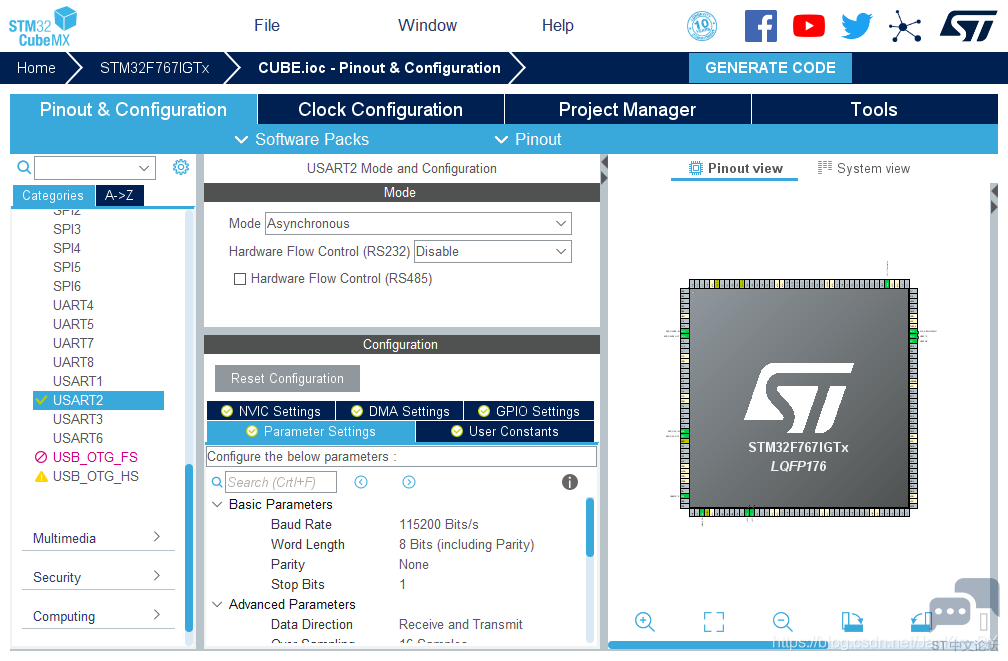Rotate the chip clockwise
This screenshot has width=1008, height=661.
click(852, 622)
